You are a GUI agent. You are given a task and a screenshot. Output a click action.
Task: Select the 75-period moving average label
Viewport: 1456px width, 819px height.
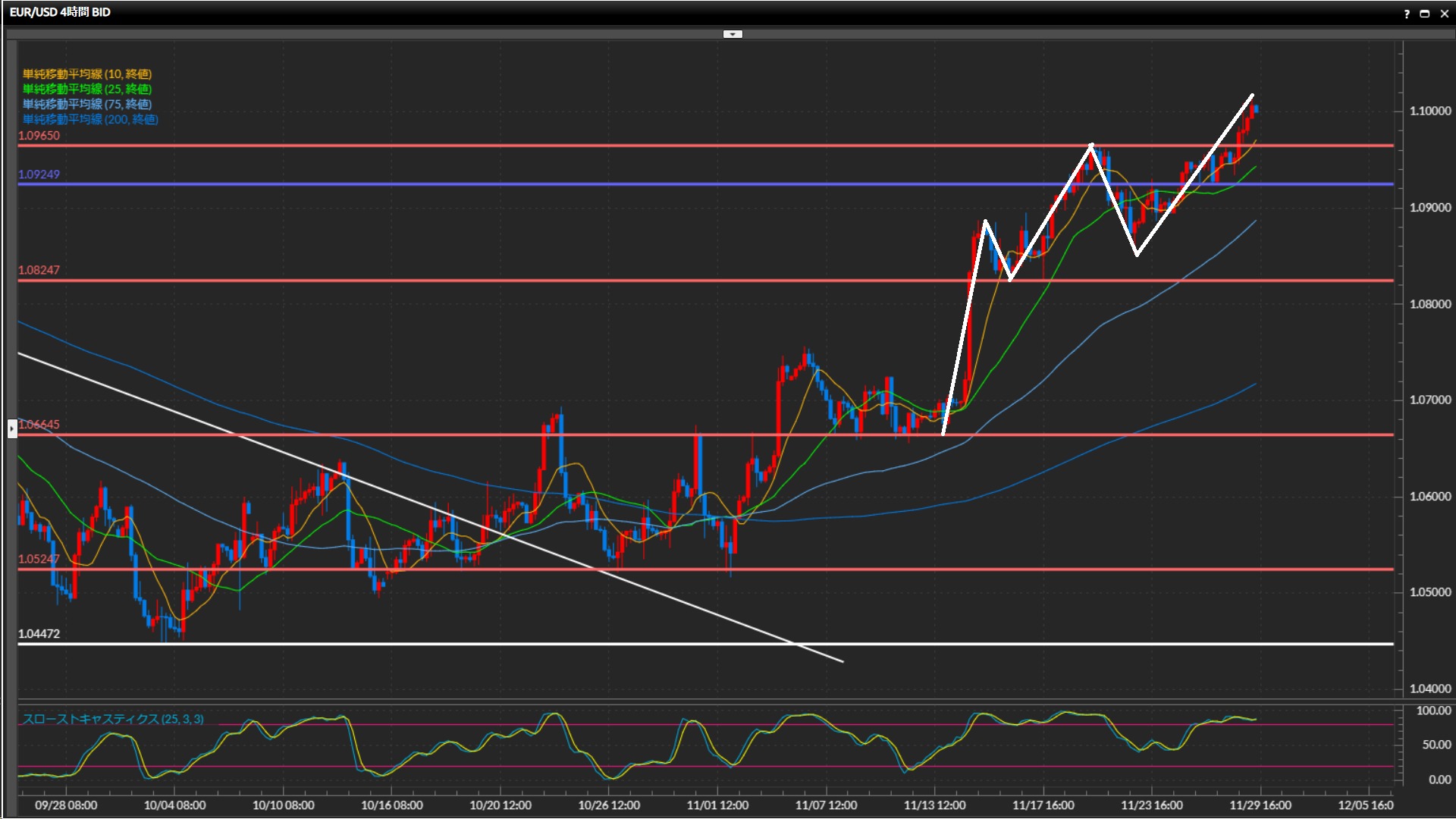(86, 104)
